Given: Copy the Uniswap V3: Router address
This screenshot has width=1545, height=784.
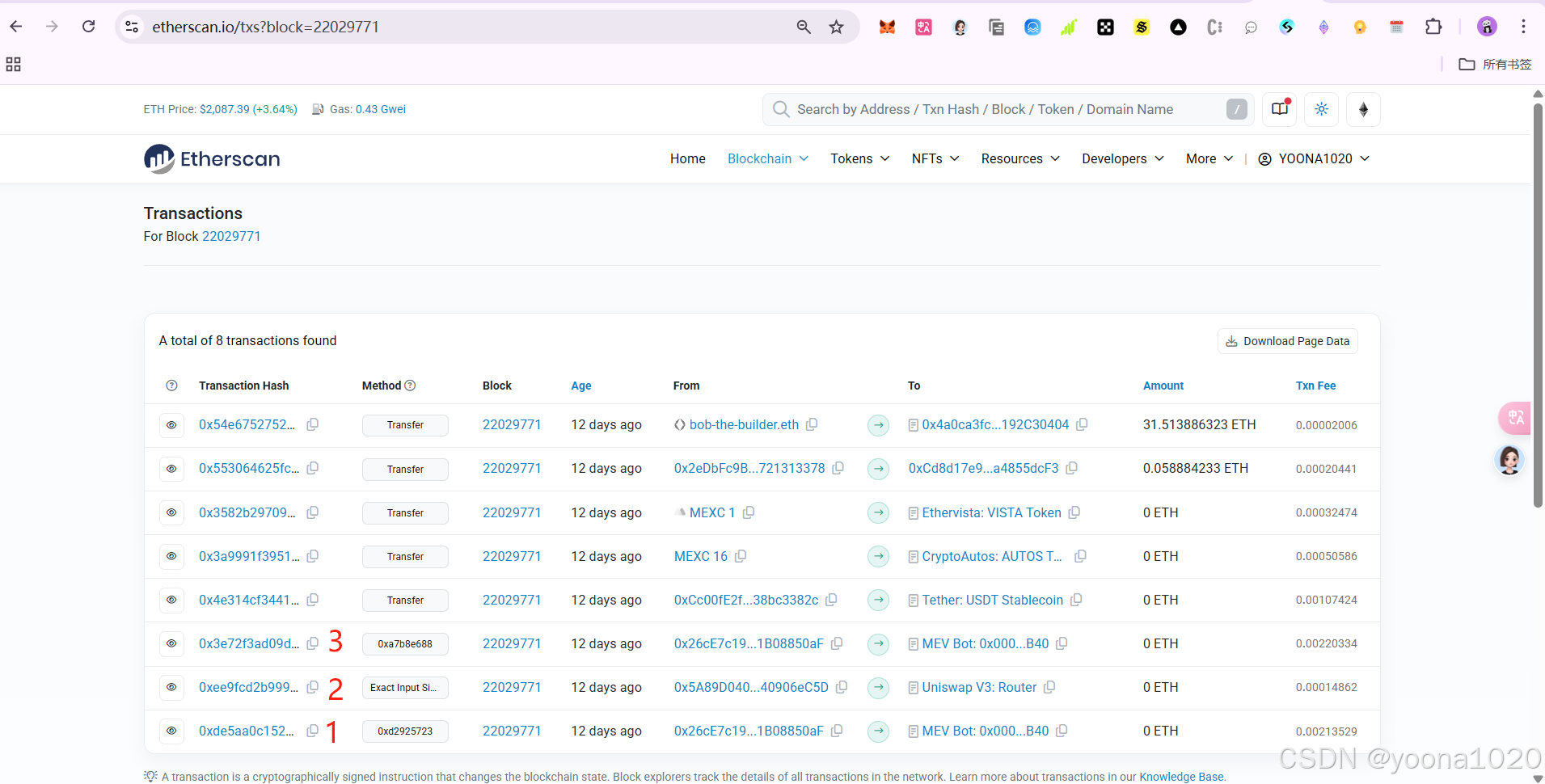Looking at the screenshot, I should coord(1049,687).
